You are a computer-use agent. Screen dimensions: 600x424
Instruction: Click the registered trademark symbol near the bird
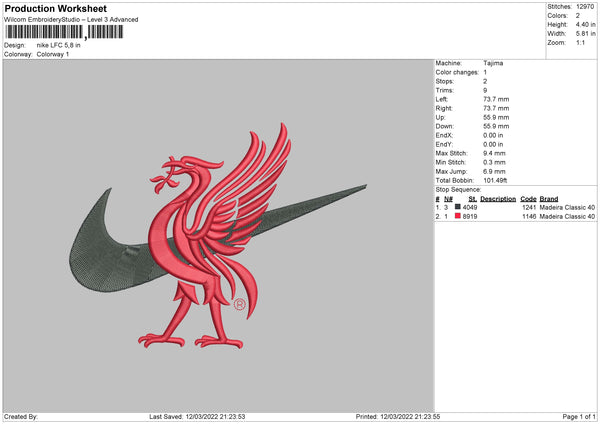click(x=240, y=304)
